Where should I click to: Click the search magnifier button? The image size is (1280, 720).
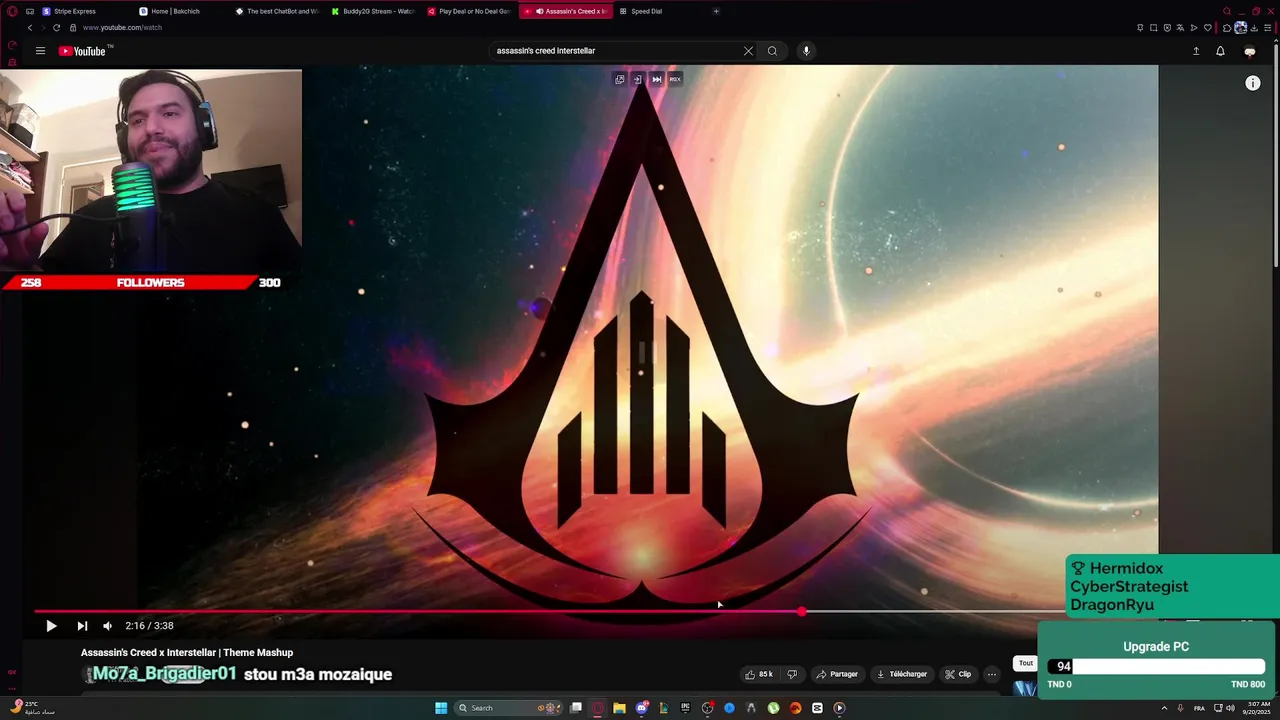[x=772, y=51]
